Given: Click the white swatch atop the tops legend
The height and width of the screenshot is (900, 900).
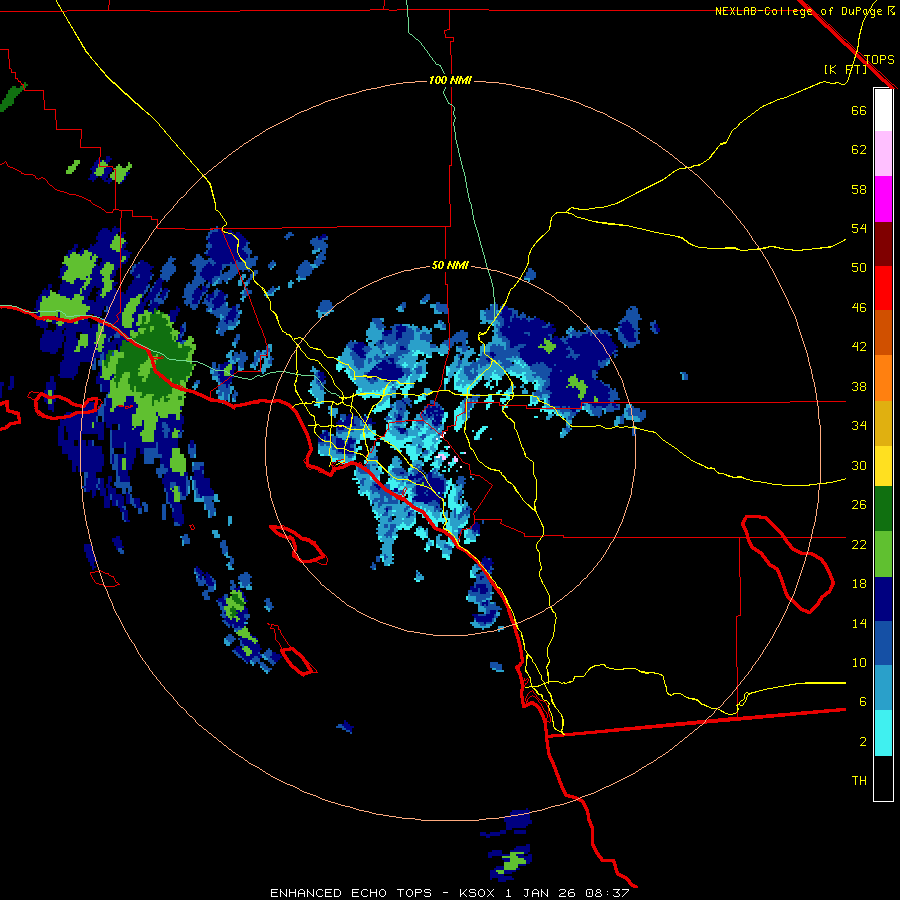Looking at the screenshot, I should pyautogui.click(x=883, y=110).
